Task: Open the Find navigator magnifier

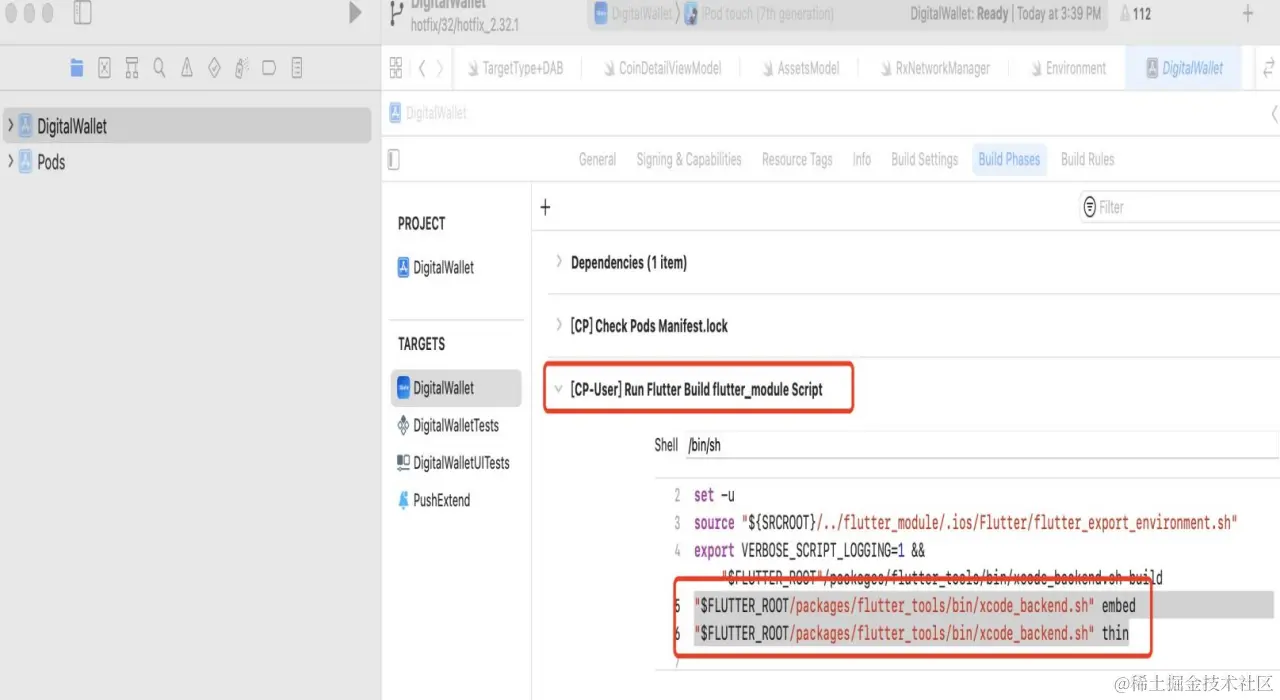Action: [x=159, y=68]
